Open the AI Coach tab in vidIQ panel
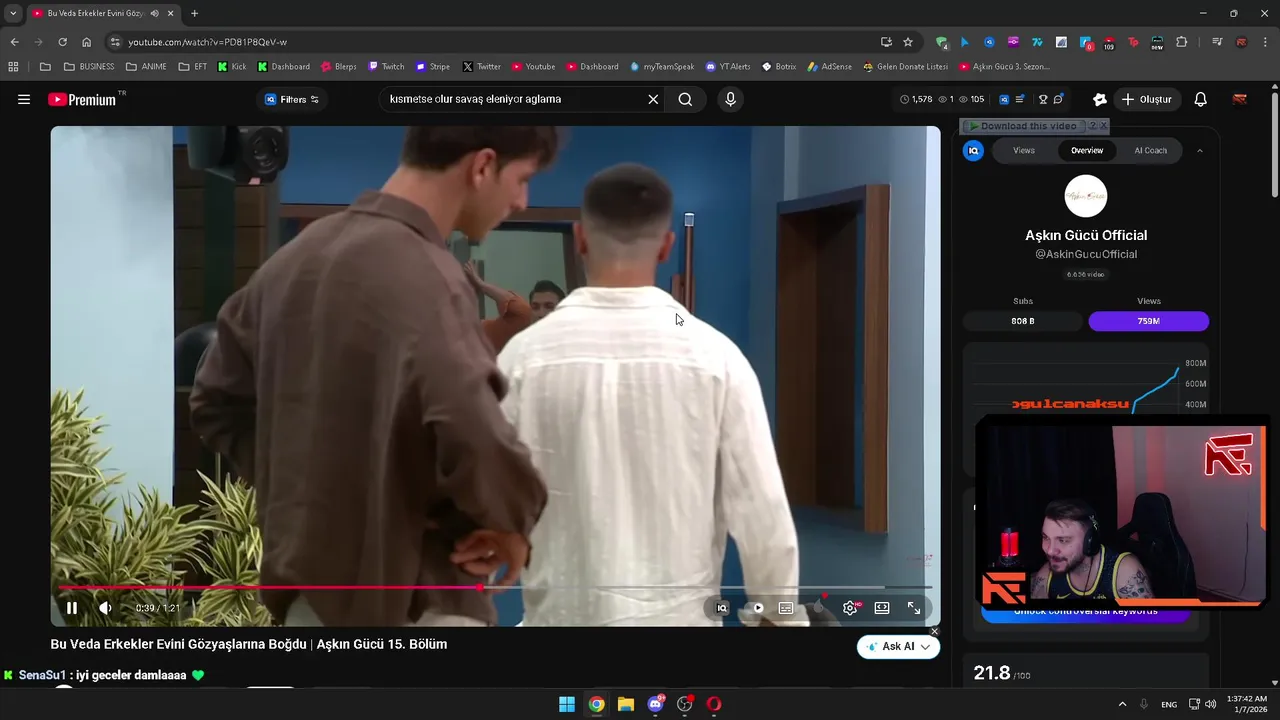 [x=1150, y=150]
